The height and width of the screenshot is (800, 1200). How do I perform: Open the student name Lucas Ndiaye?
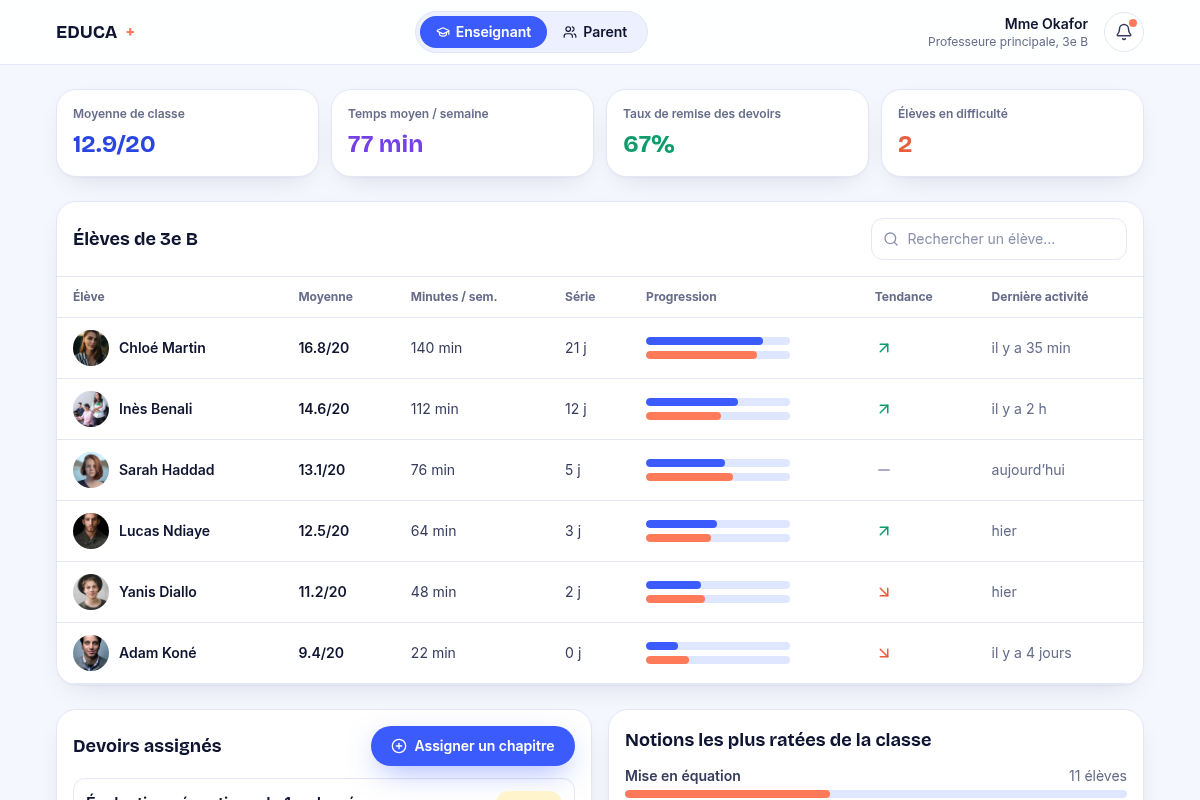(x=164, y=531)
